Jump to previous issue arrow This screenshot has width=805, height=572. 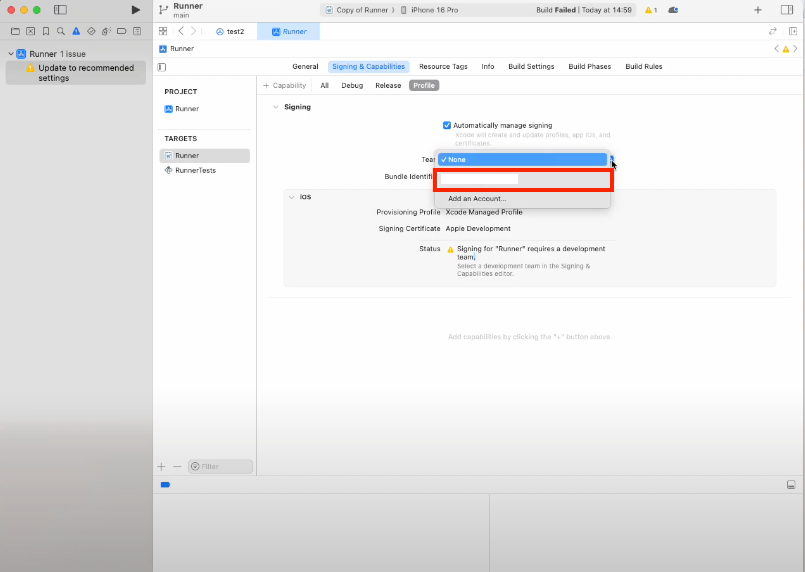pyautogui.click(x=776, y=49)
